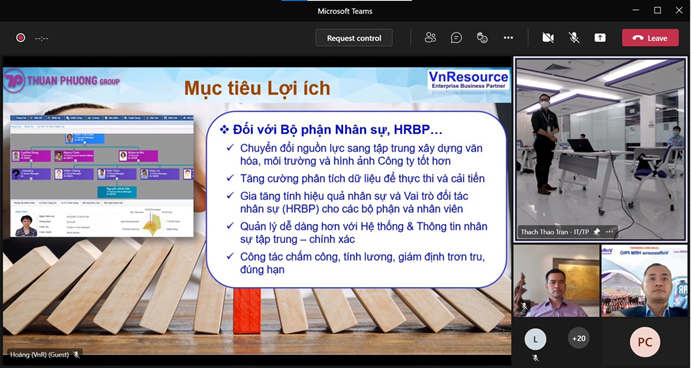This screenshot has width=691, height=368.
Task: Unmute the microphone
Action: pyautogui.click(x=574, y=38)
